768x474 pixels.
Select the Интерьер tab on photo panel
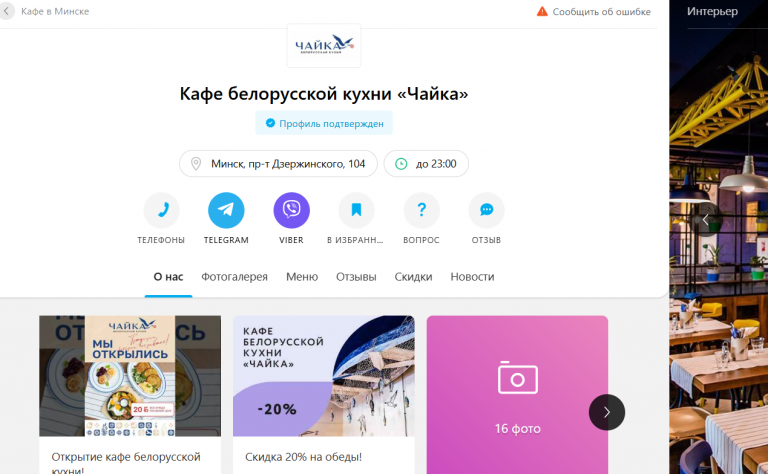pos(712,12)
